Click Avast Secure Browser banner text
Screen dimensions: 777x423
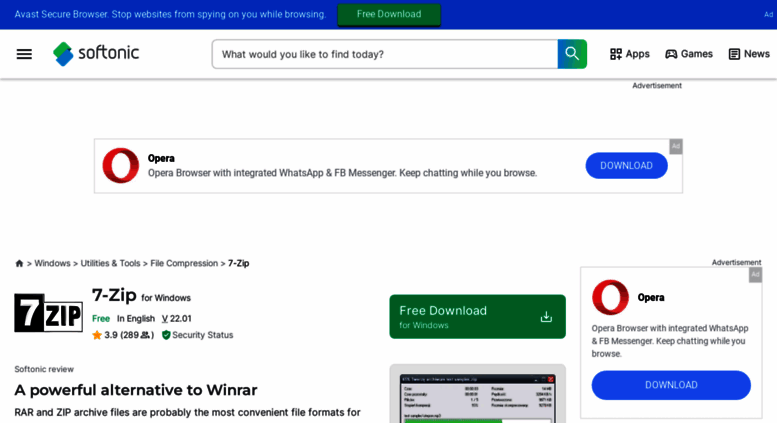170,14
